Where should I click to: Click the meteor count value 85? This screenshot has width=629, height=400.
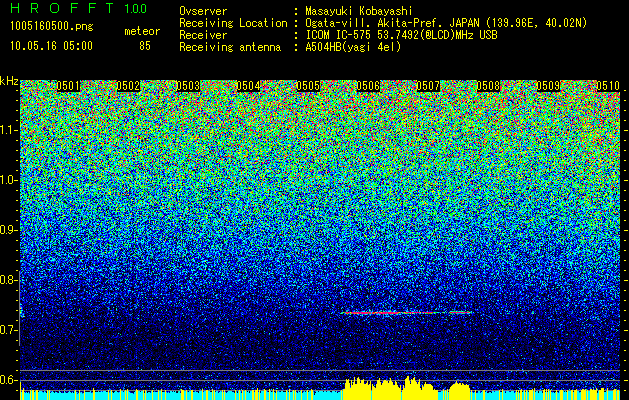[x=145, y=46]
